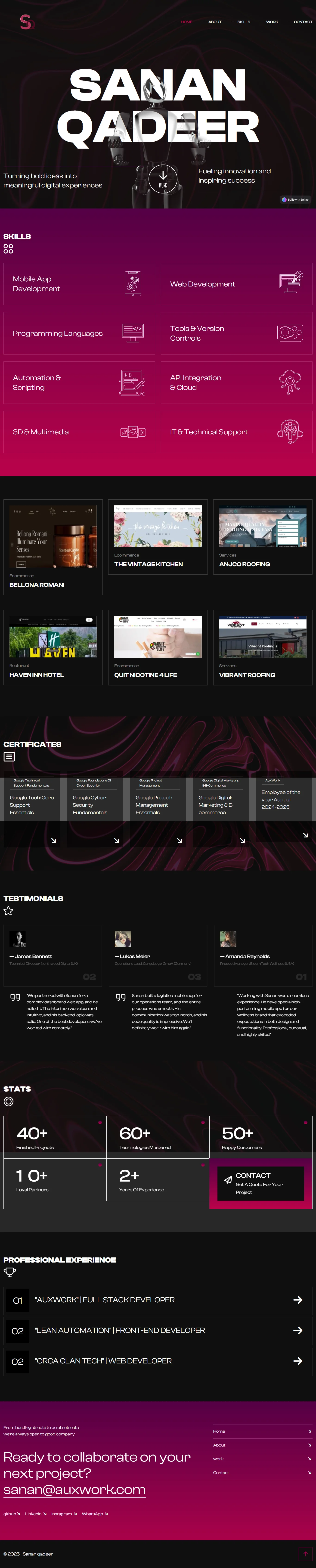Open arrow on Employee of the year certificate
The width and height of the screenshot is (316, 1568).
click(x=305, y=835)
